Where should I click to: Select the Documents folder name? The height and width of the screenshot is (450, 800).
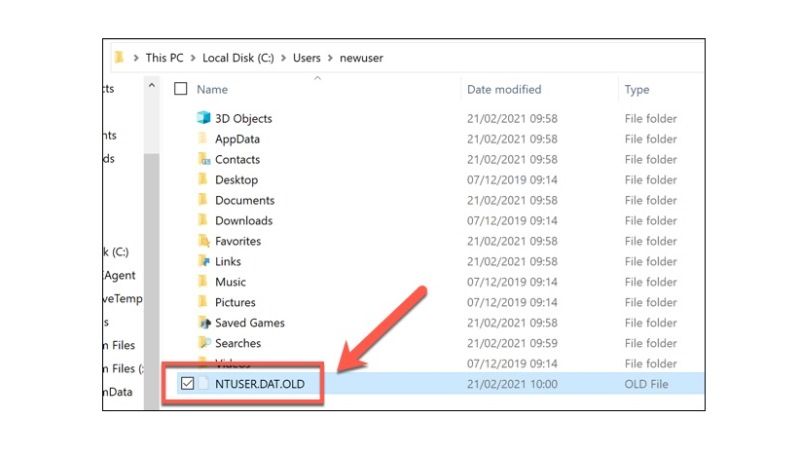(x=244, y=200)
